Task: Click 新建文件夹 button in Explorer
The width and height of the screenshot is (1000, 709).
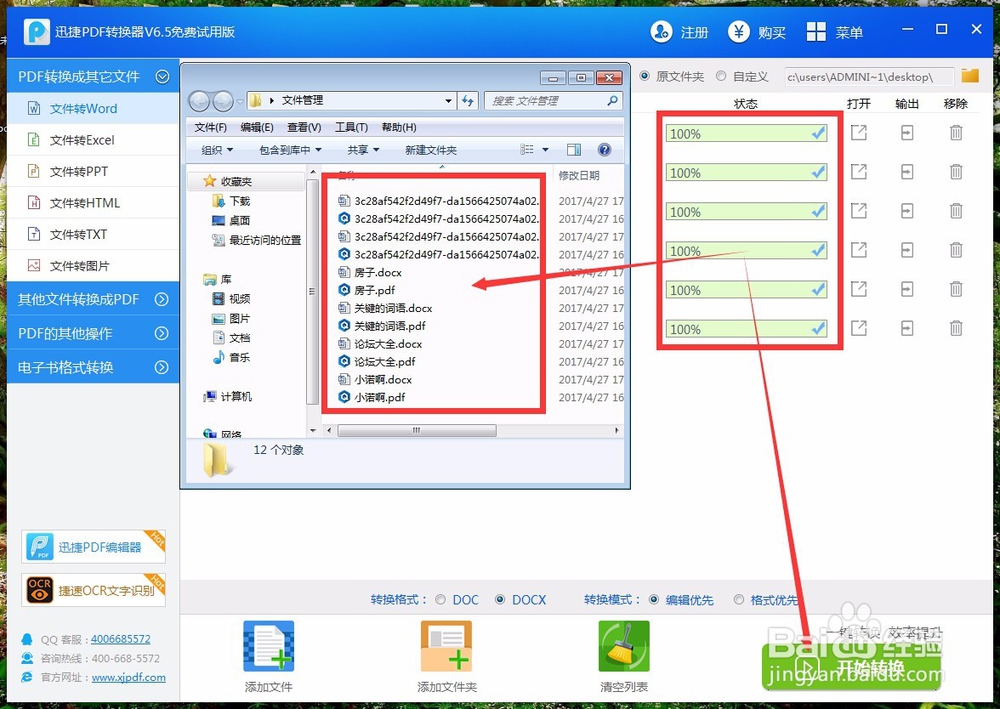Action: pos(430,150)
